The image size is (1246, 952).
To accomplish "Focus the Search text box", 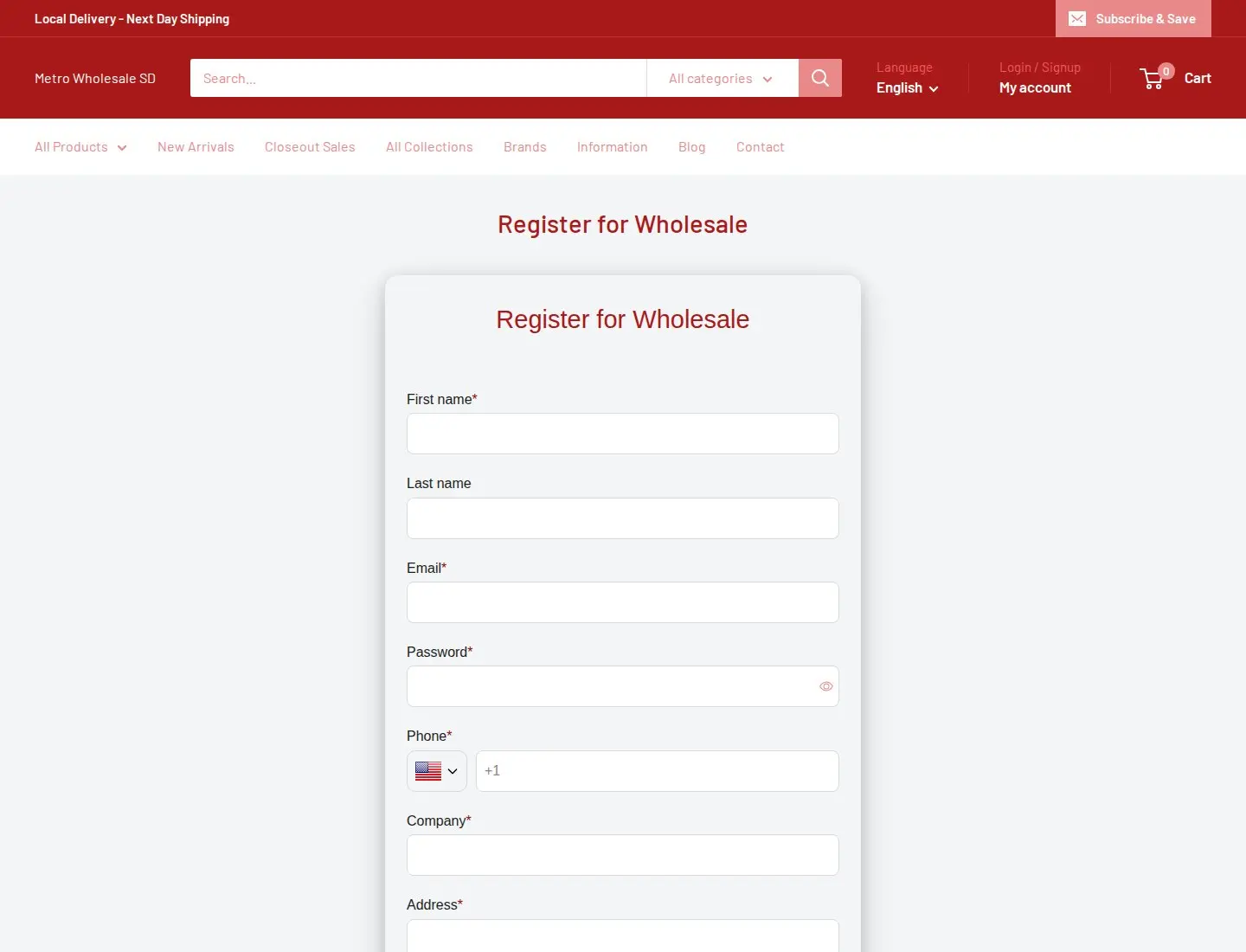I will (x=419, y=78).
